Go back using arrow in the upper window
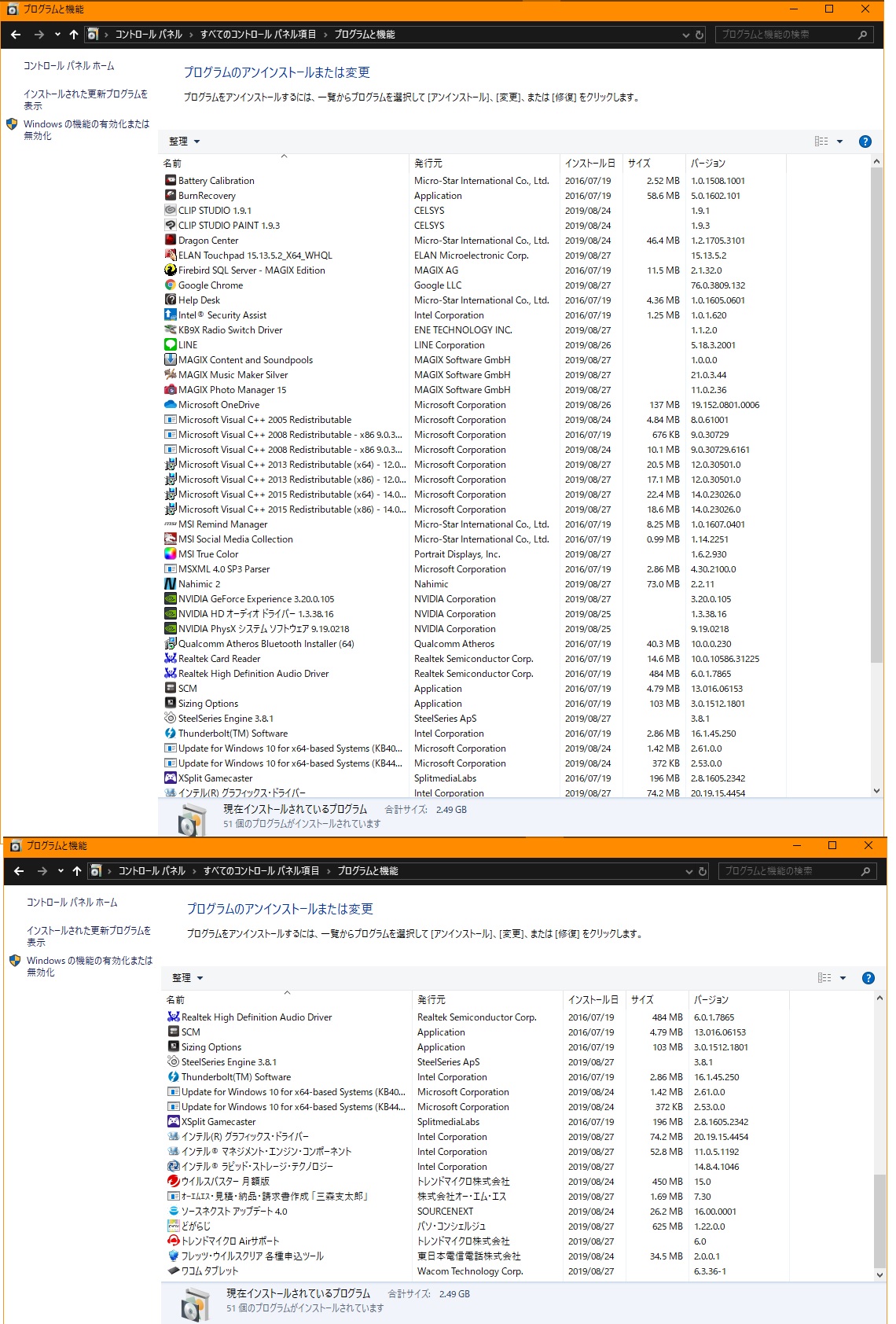The height and width of the screenshot is (1324, 896). point(16,35)
